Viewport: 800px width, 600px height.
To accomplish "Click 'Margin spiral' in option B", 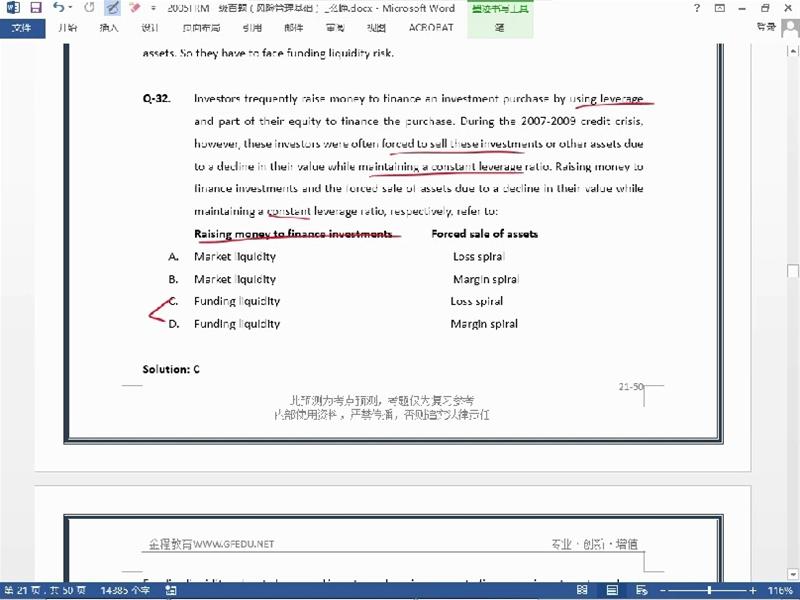I will [x=486, y=279].
